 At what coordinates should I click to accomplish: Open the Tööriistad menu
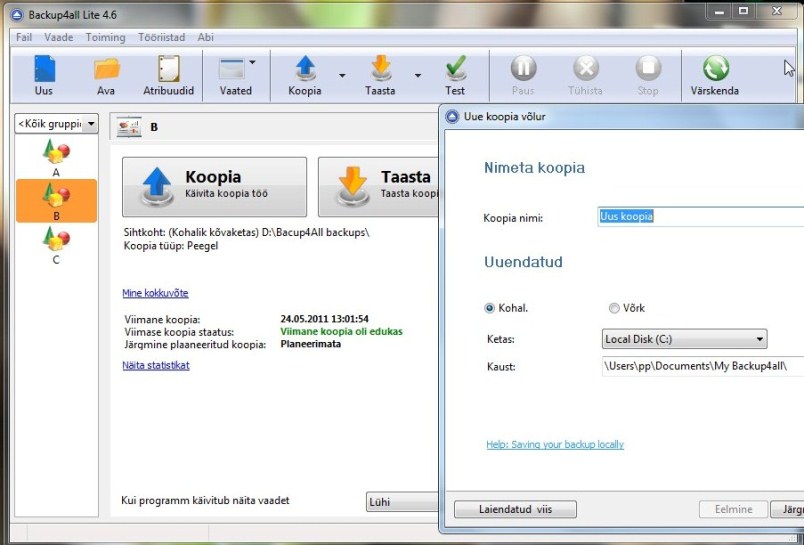(162, 37)
